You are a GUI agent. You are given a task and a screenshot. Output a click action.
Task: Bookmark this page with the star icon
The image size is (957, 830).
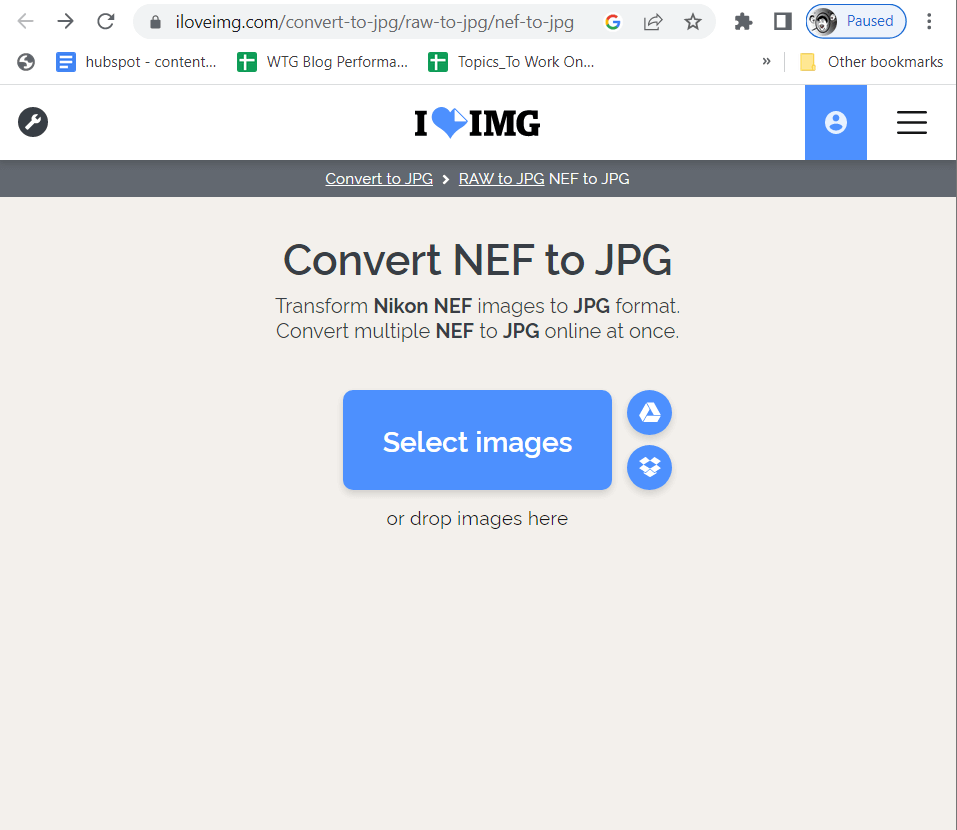click(x=693, y=23)
